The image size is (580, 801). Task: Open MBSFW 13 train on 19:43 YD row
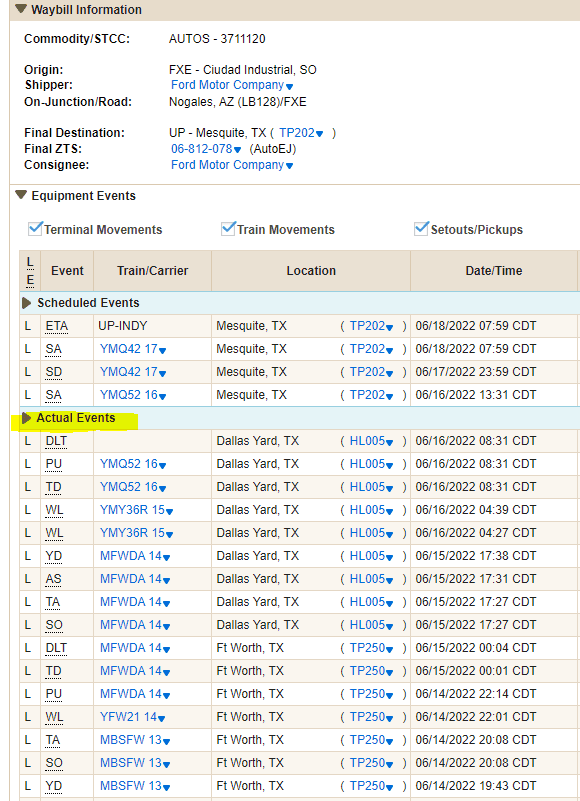click(135, 786)
